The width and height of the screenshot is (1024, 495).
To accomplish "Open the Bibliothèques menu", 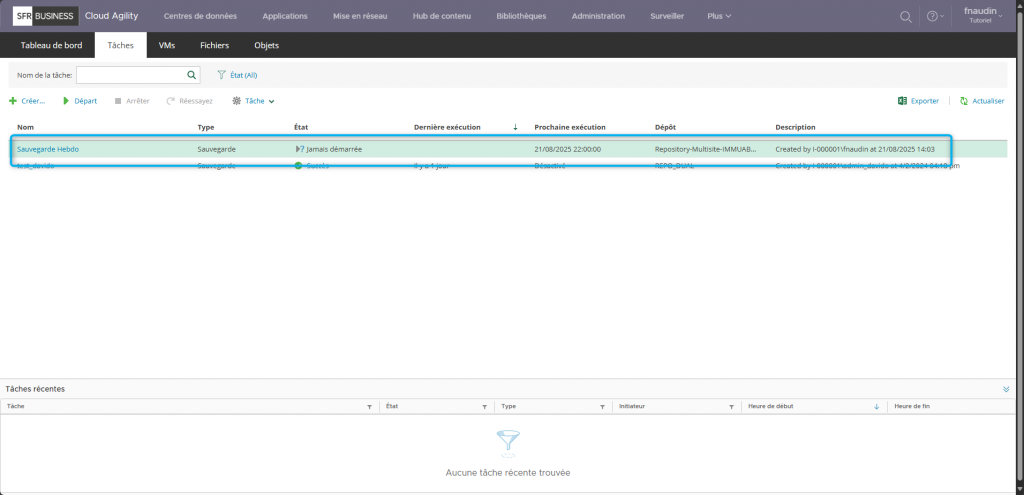I will click(x=521, y=16).
